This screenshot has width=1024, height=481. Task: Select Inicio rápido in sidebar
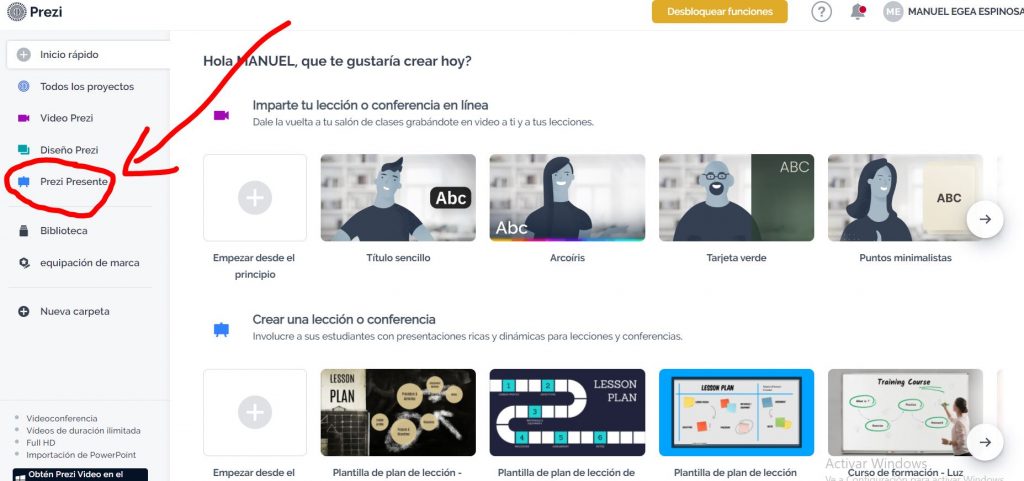tap(88, 55)
